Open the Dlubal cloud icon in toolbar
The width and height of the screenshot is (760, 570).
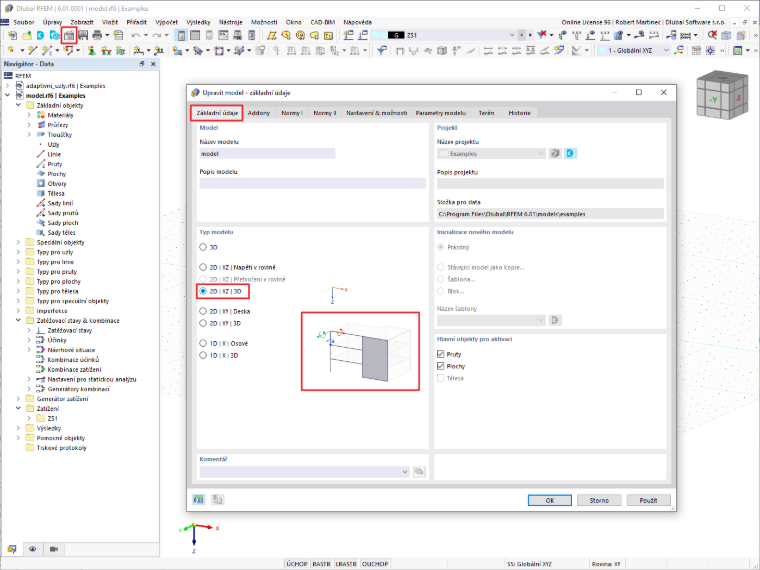(x=41, y=35)
